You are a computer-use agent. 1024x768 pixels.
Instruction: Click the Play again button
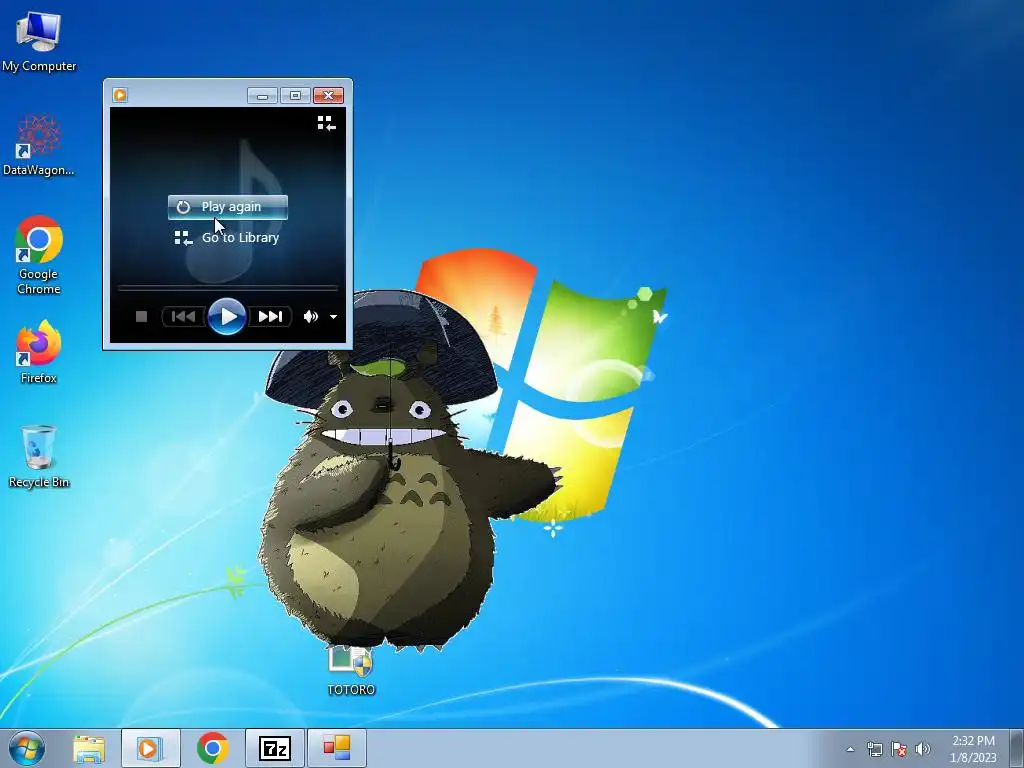click(227, 207)
